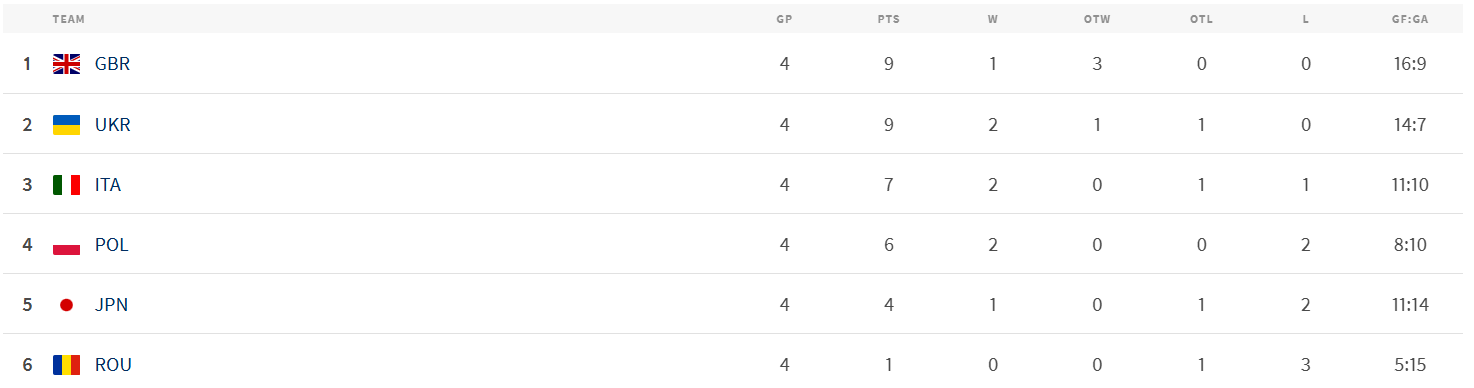This screenshot has width=1474, height=388.
Task: Click the Japan flag icon
Action: click(x=66, y=305)
